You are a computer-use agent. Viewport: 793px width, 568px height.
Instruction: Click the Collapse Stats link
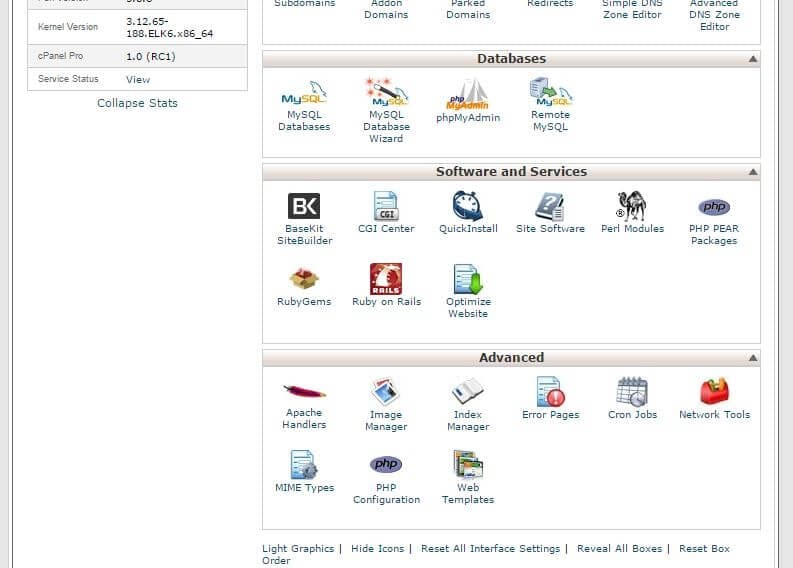[137, 103]
